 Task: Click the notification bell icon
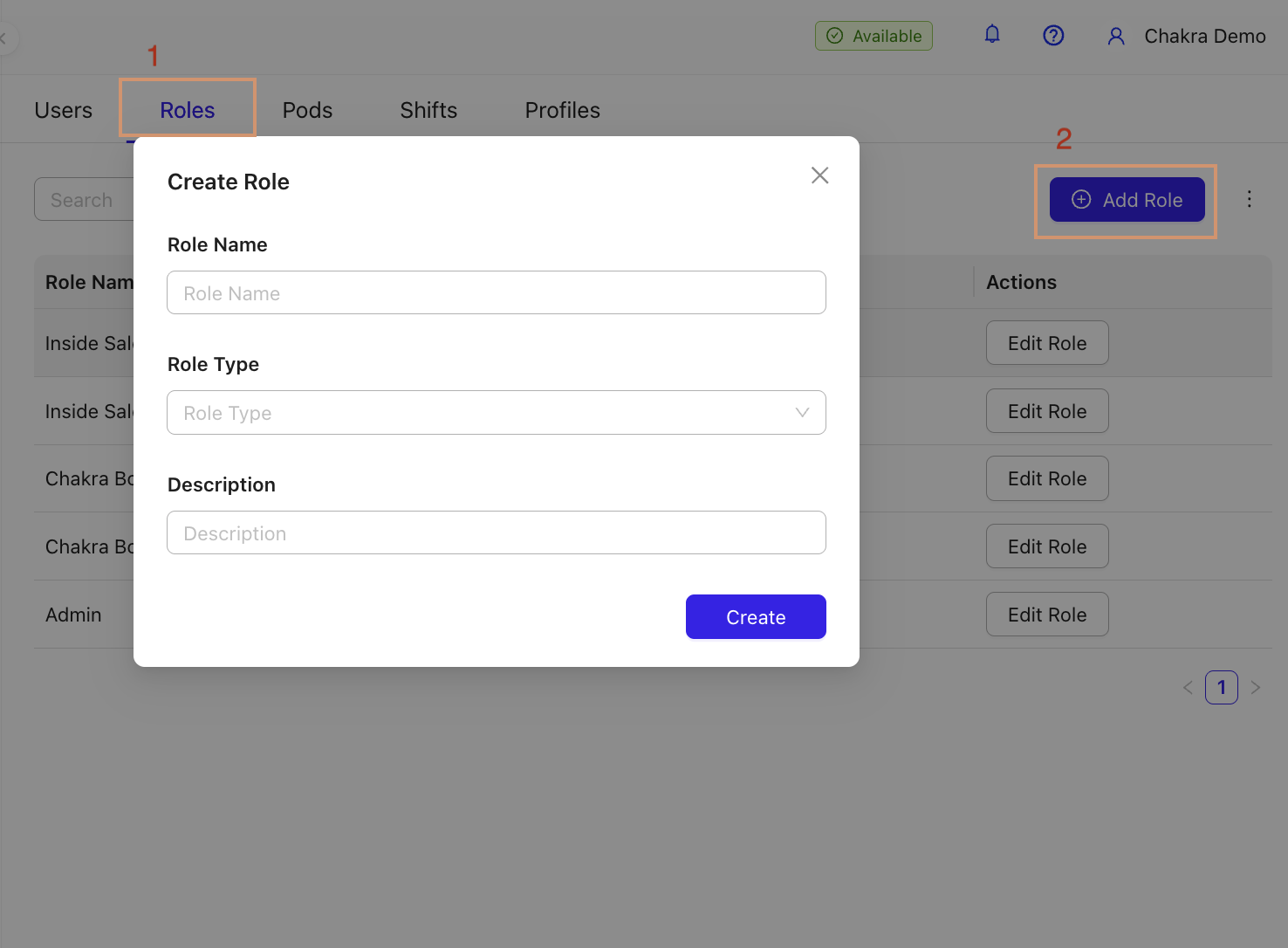pyautogui.click(x=992, y=35)
